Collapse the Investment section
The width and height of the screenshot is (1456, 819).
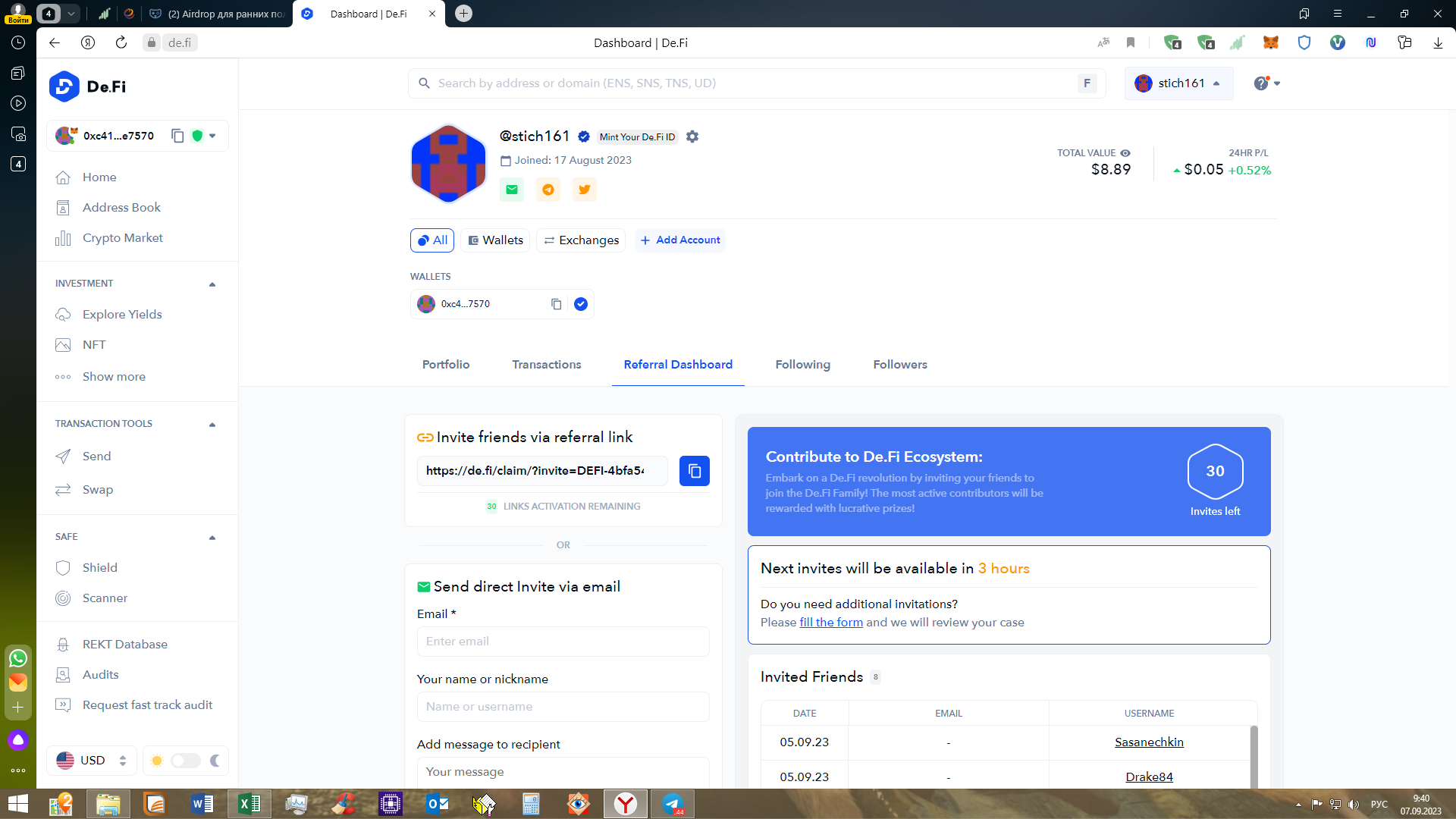pyautogui.click(x=212, y=284)
